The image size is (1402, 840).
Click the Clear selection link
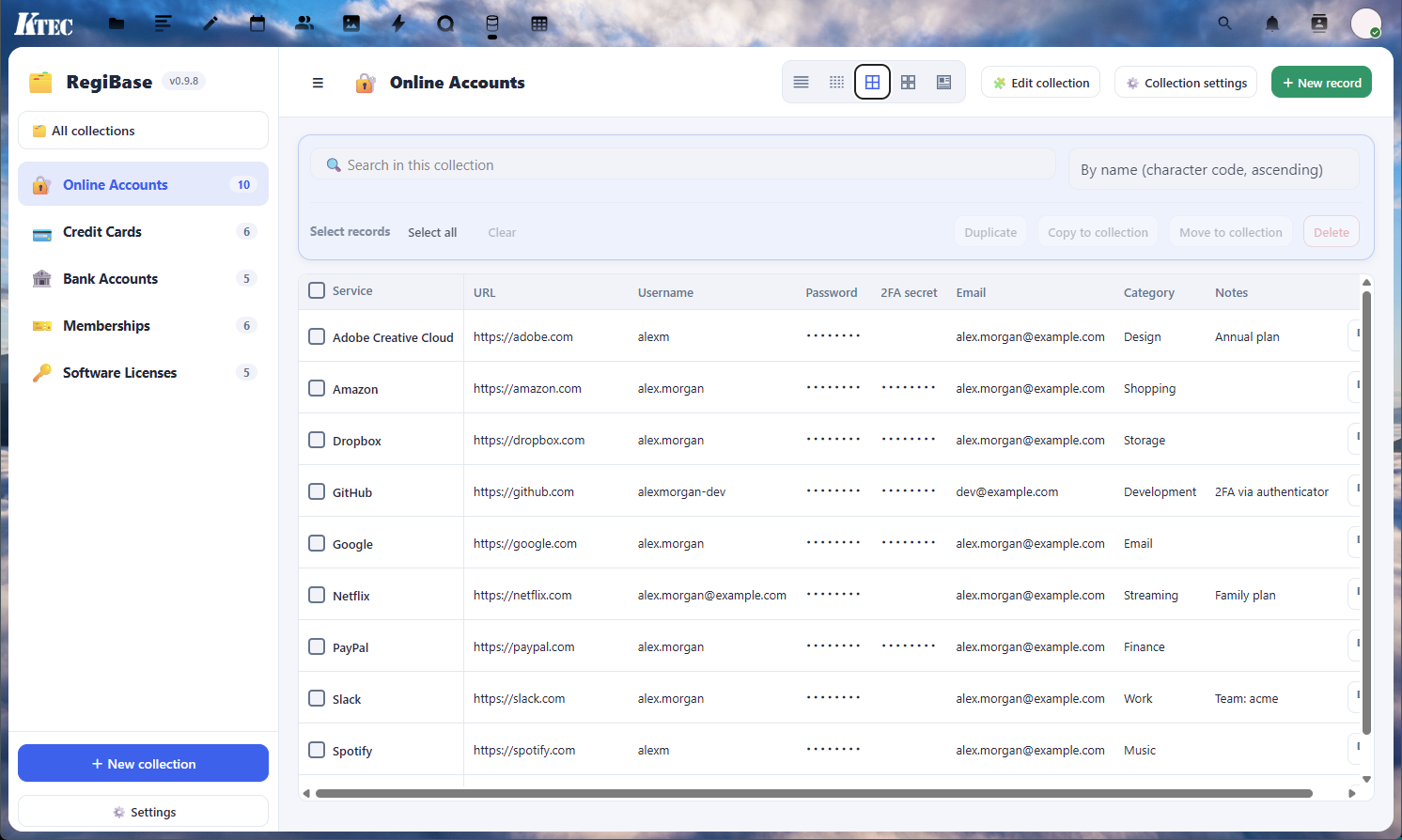coord(502,232)
